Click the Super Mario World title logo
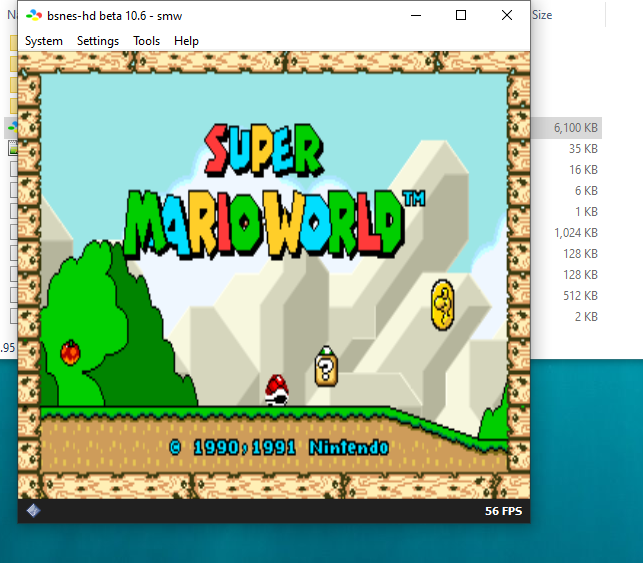Screen dimensions: 643x563 click(x=274, y=191)
